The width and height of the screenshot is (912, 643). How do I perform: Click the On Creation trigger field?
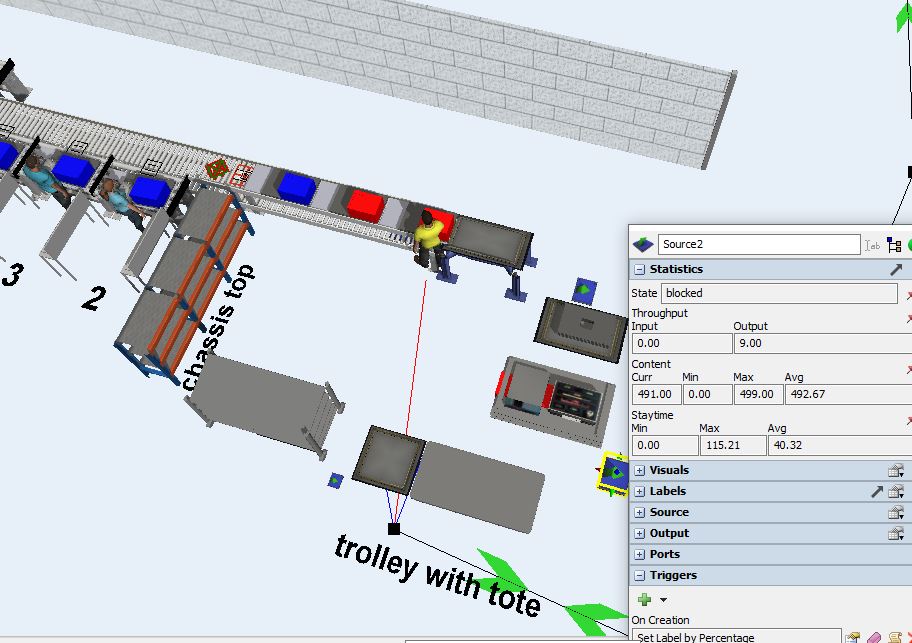click(735, 637)
